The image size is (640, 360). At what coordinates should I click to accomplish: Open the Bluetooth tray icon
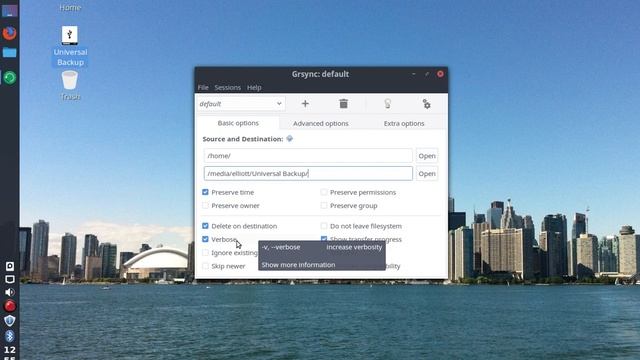(10, 336)
